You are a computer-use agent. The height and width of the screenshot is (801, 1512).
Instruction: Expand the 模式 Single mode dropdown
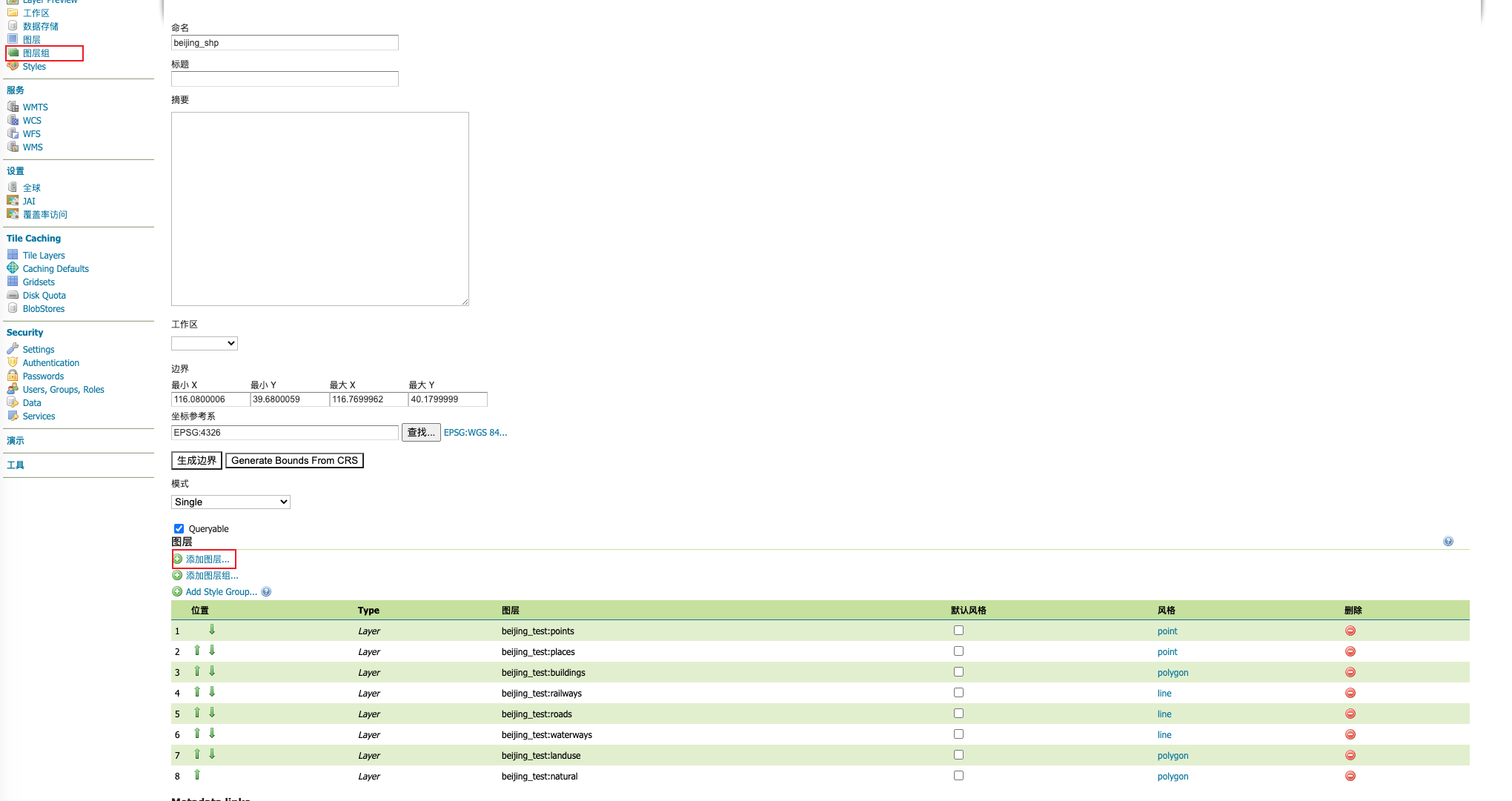pos(231,502)
